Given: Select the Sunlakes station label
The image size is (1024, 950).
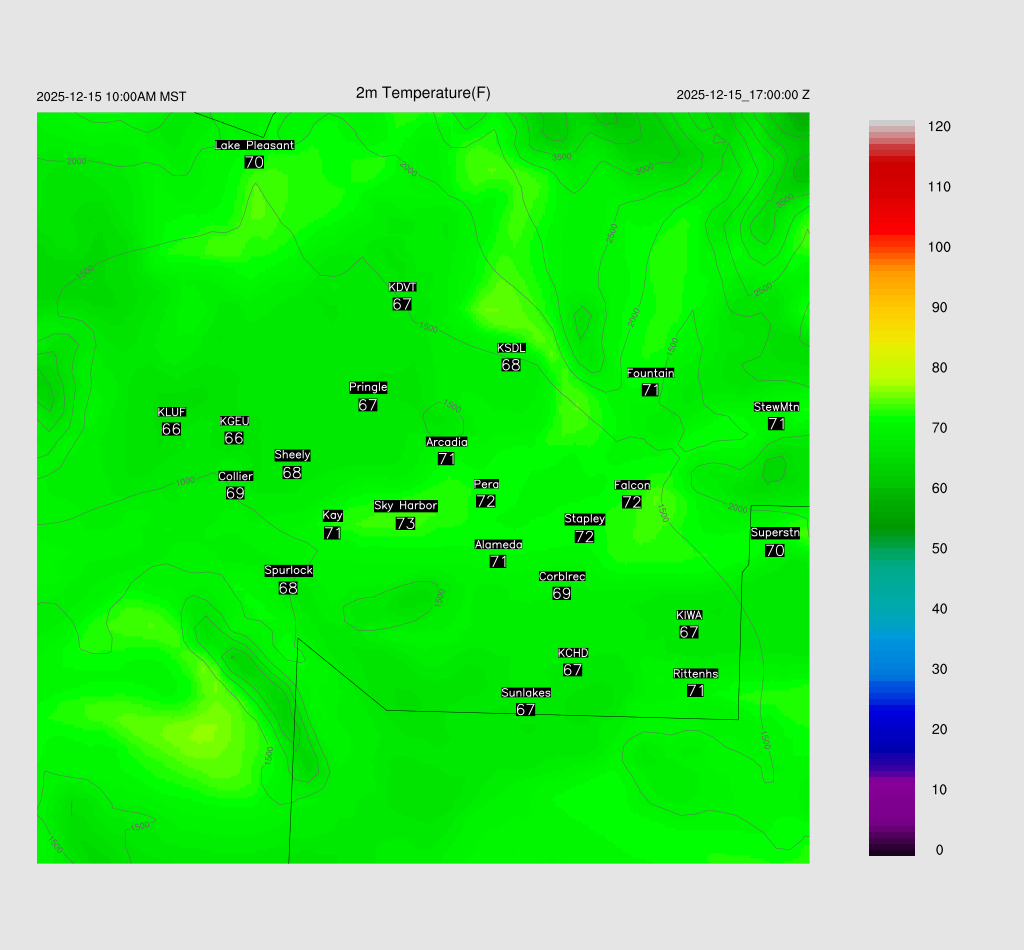Looking at the screenshot, I should pos(526,693).
